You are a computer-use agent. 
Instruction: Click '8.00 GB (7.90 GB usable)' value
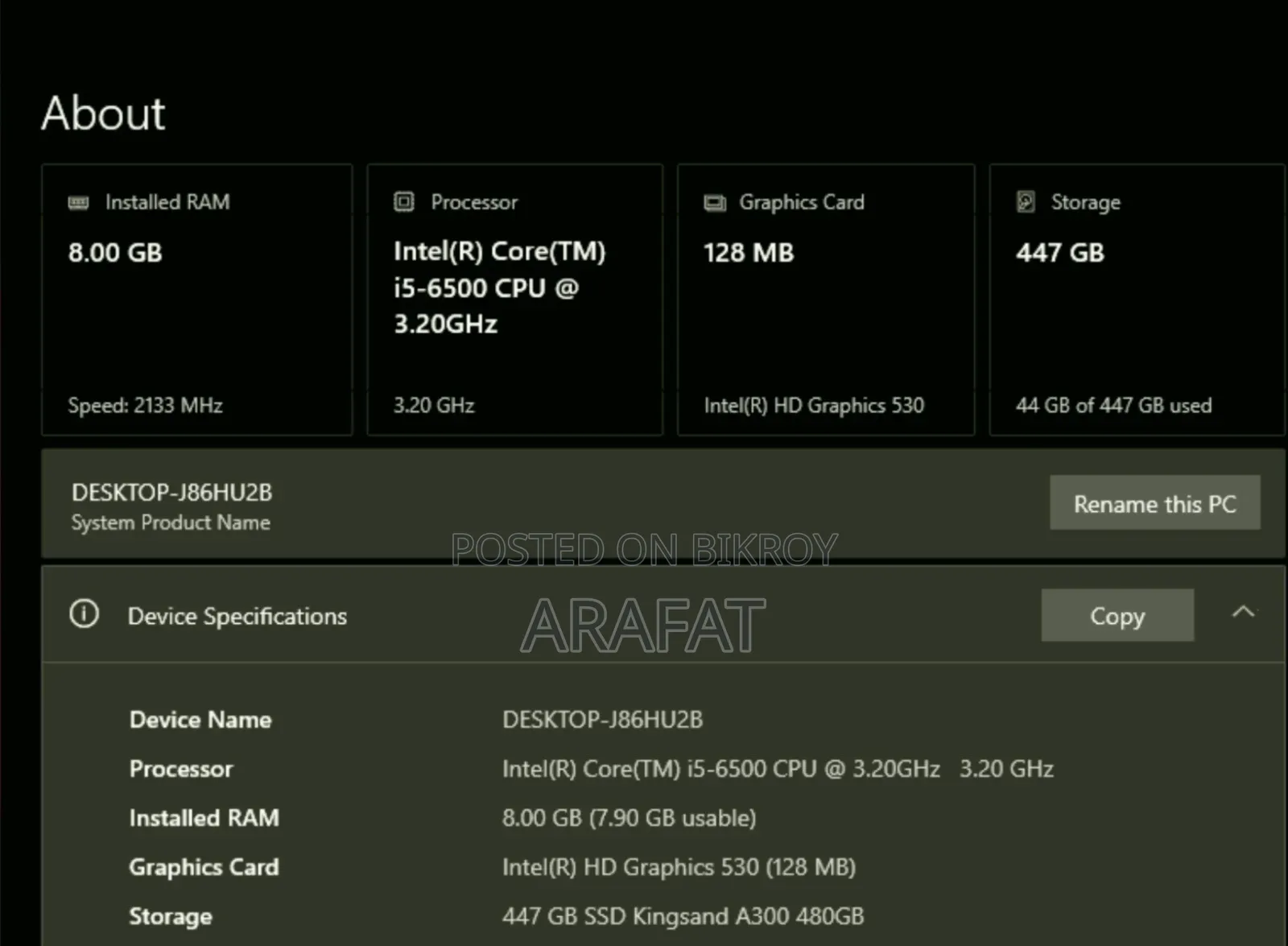pos(630,818)
